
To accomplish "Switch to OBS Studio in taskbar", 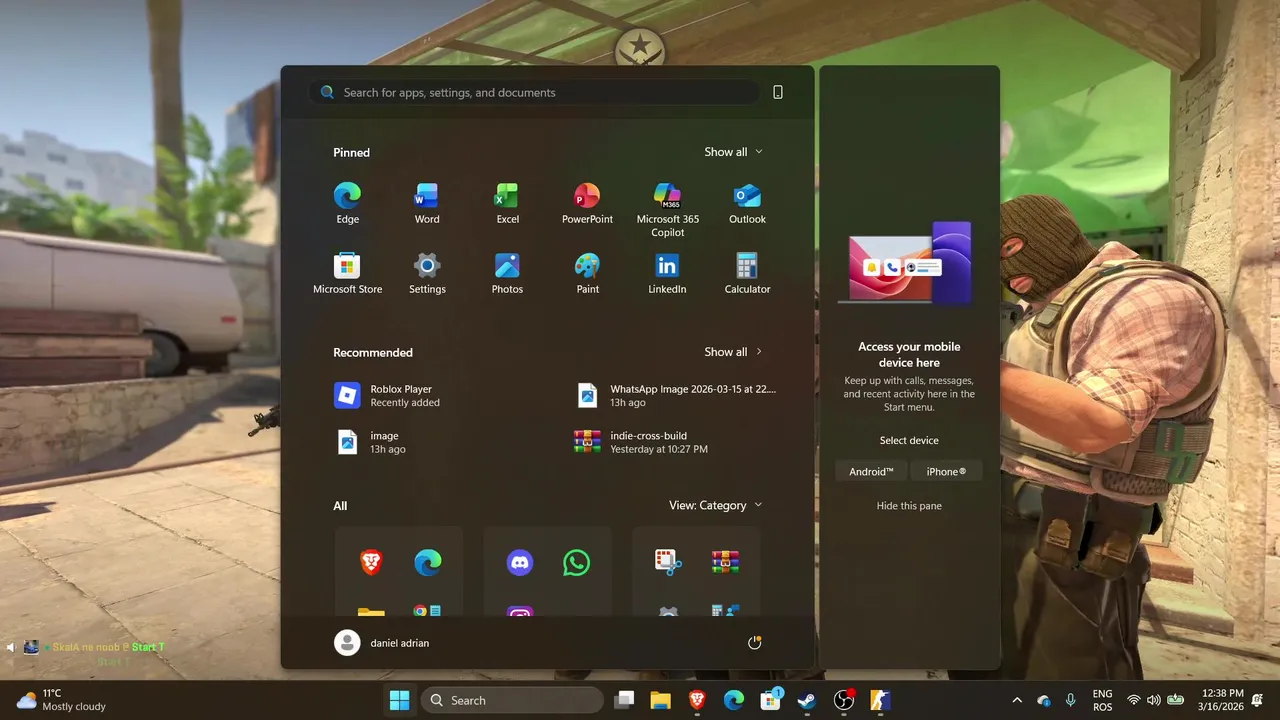I will [844, 700].
